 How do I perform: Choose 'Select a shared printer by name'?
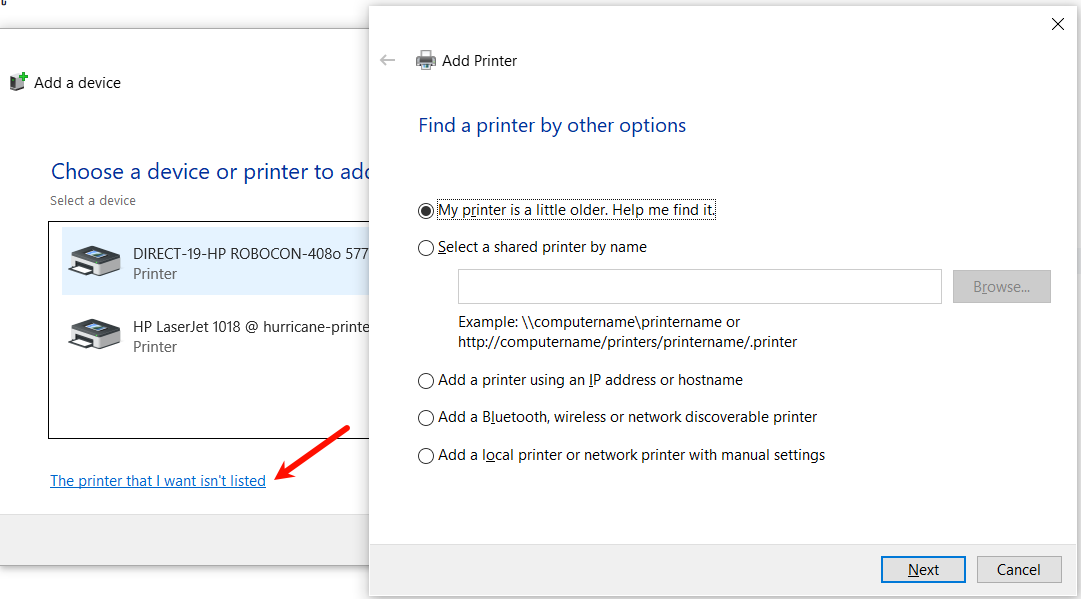pos(426,248)
